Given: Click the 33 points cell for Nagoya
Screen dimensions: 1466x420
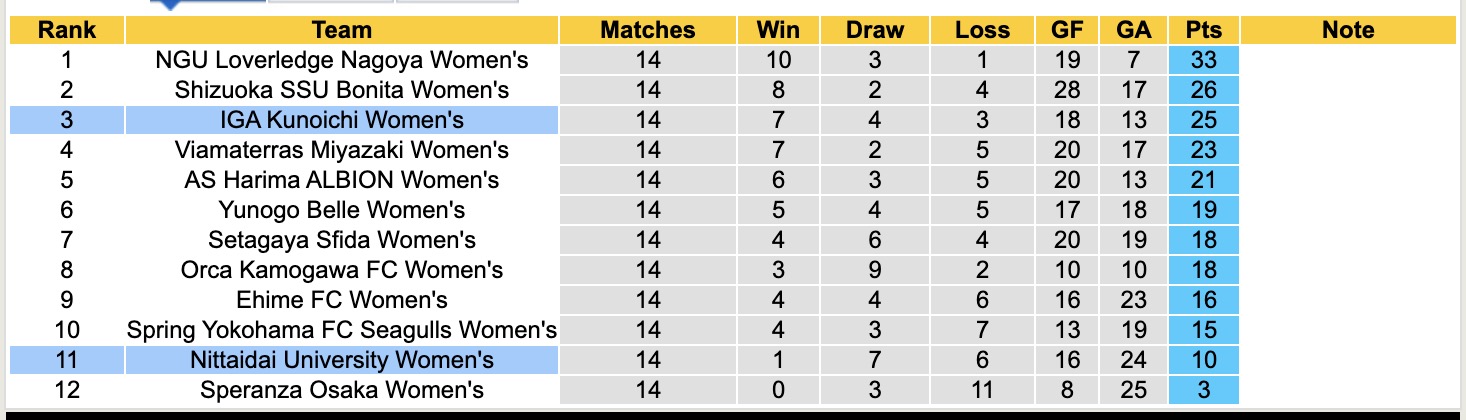Looking at the screenshot, I should tap(1203, 60).
